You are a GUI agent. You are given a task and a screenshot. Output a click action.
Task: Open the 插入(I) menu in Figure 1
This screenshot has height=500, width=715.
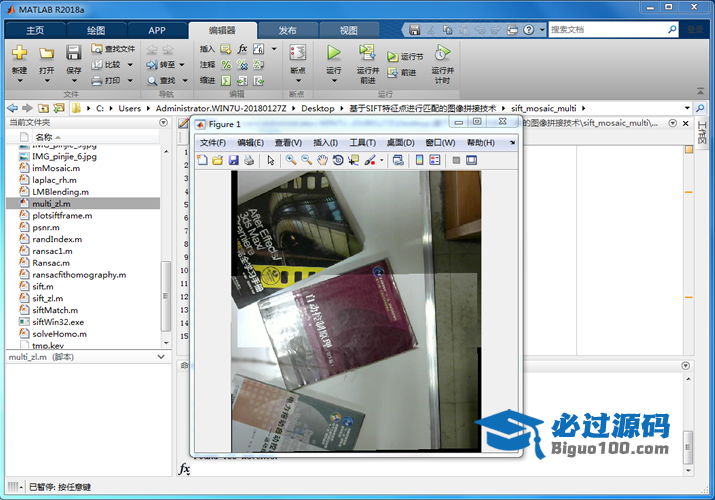[326, 143]
